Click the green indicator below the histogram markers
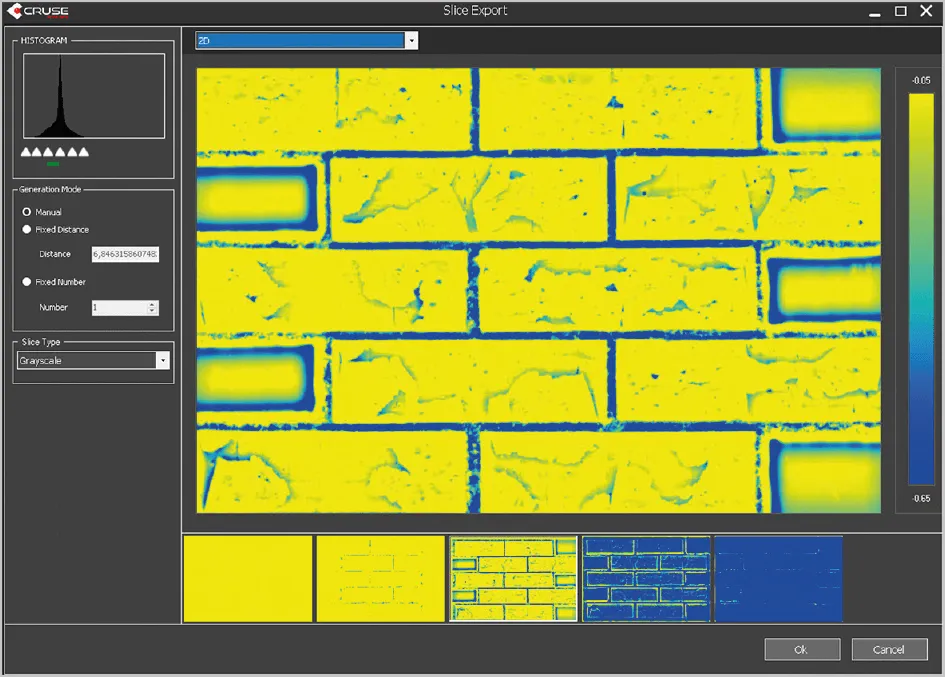Image resolution: width=945 pixels, height=677 pixels. [x=54, y=162]
